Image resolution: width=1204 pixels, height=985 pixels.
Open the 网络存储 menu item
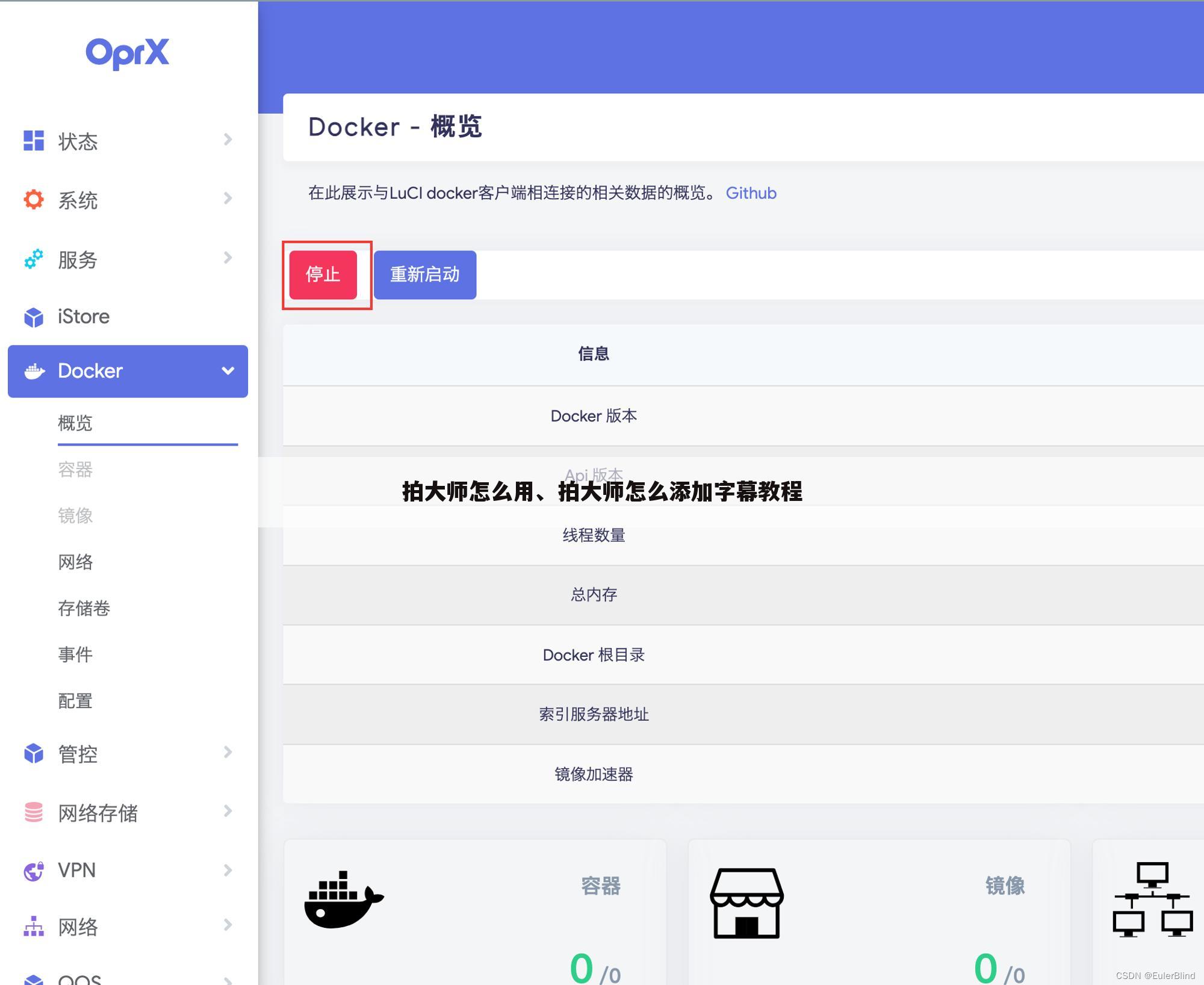click(x=128, y=812)
